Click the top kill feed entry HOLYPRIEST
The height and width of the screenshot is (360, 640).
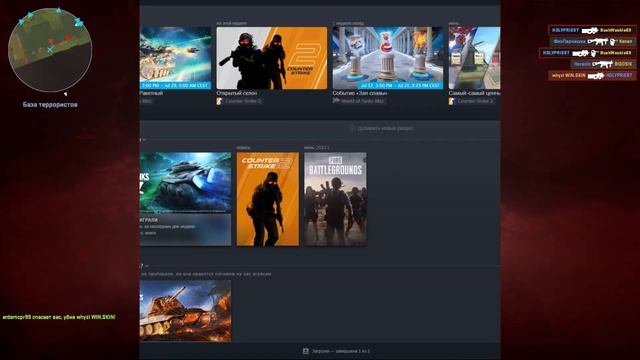[591, 30]
